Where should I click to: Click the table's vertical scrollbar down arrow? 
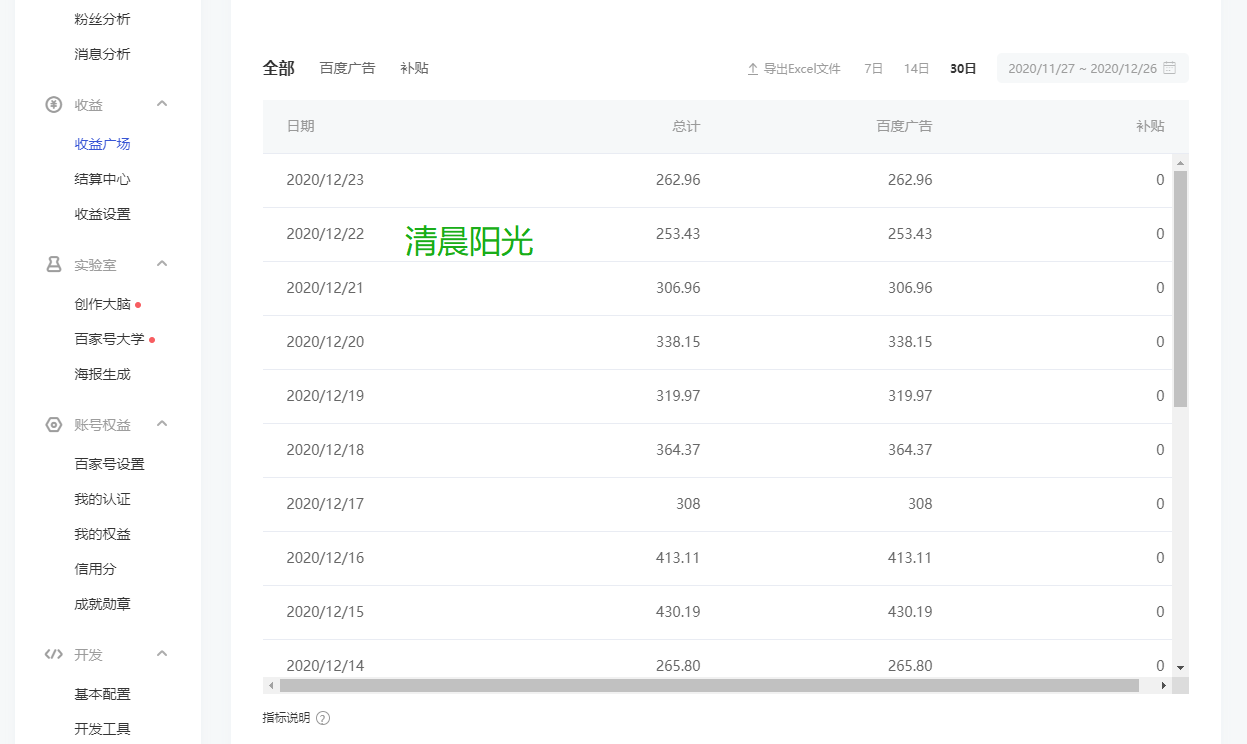(x=1180, y=666)
